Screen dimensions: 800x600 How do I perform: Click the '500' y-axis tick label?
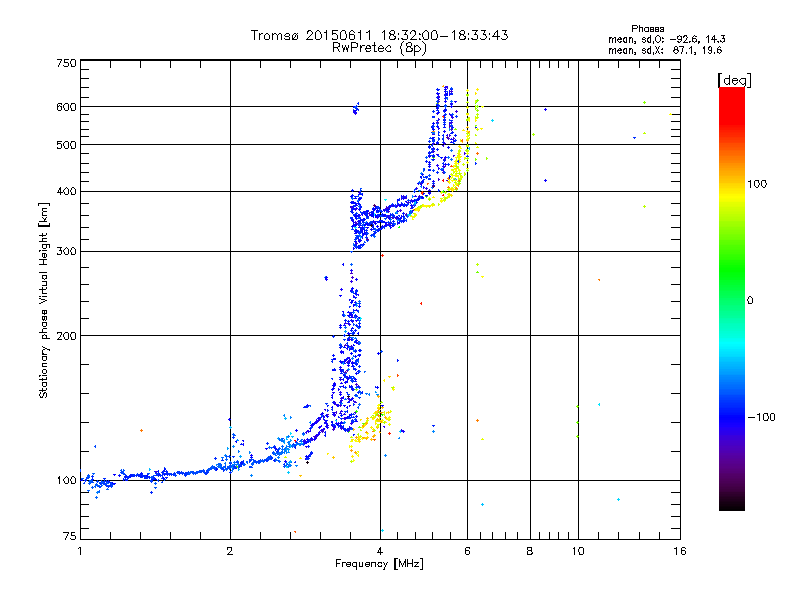[x=66, y=145]
